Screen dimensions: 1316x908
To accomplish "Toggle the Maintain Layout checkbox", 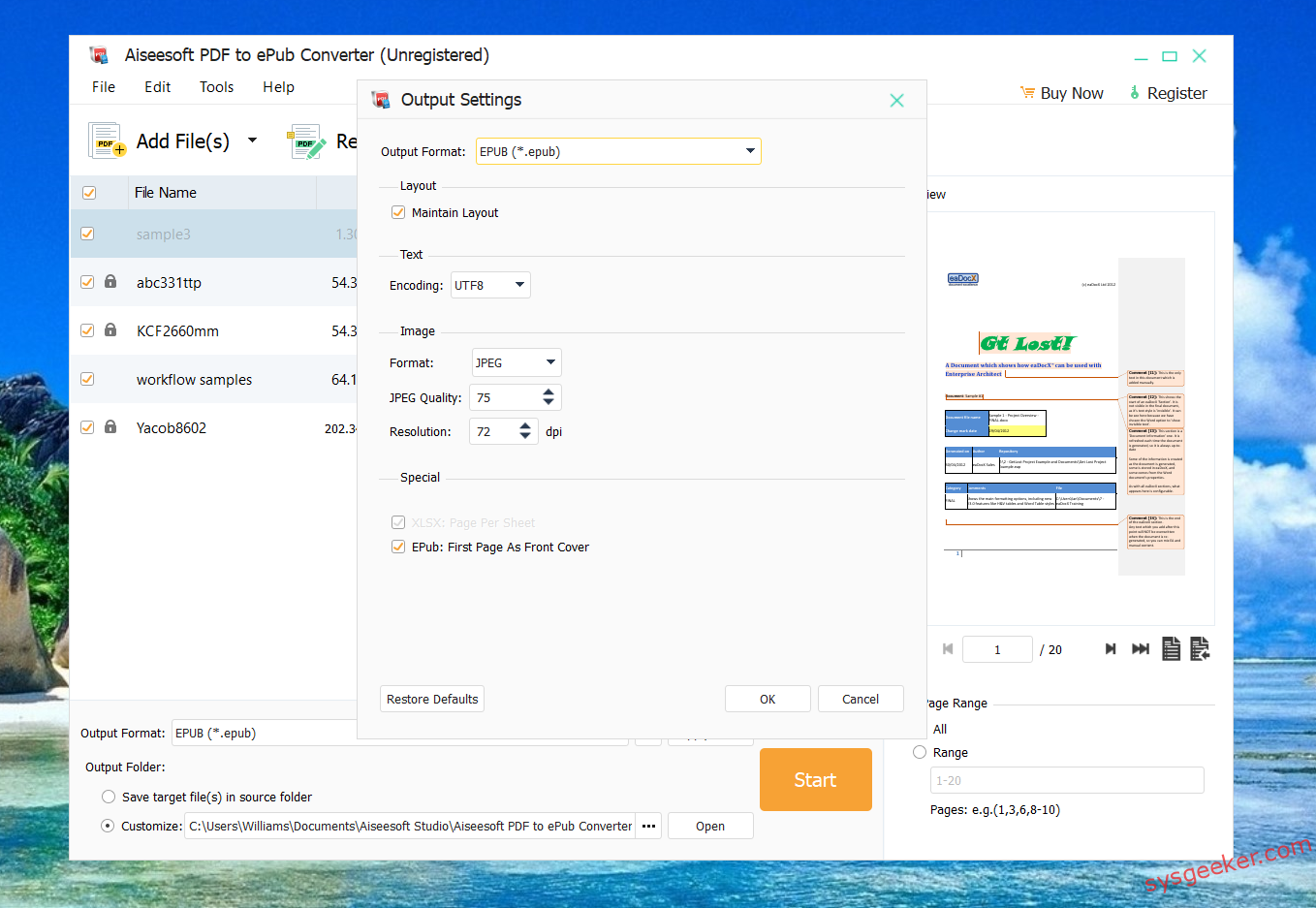I will pyautogui.click(x=398, y=212).
